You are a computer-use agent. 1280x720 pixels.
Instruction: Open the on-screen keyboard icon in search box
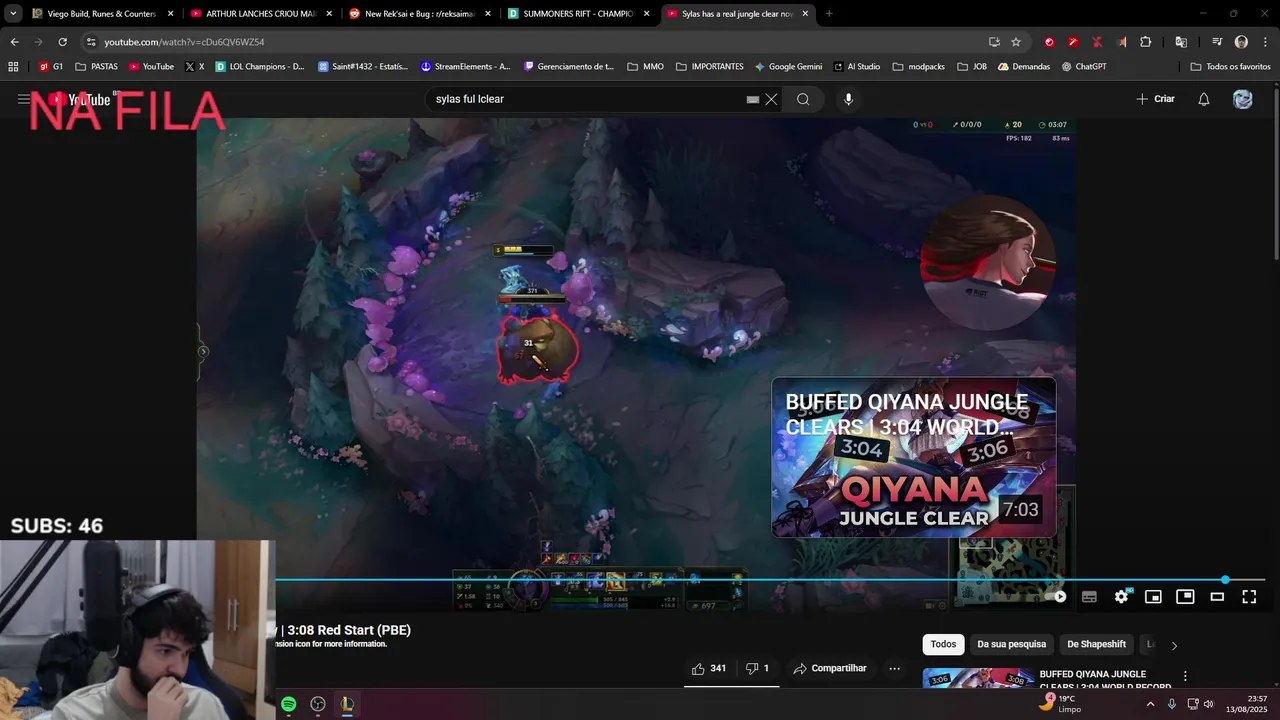point(752,99)
